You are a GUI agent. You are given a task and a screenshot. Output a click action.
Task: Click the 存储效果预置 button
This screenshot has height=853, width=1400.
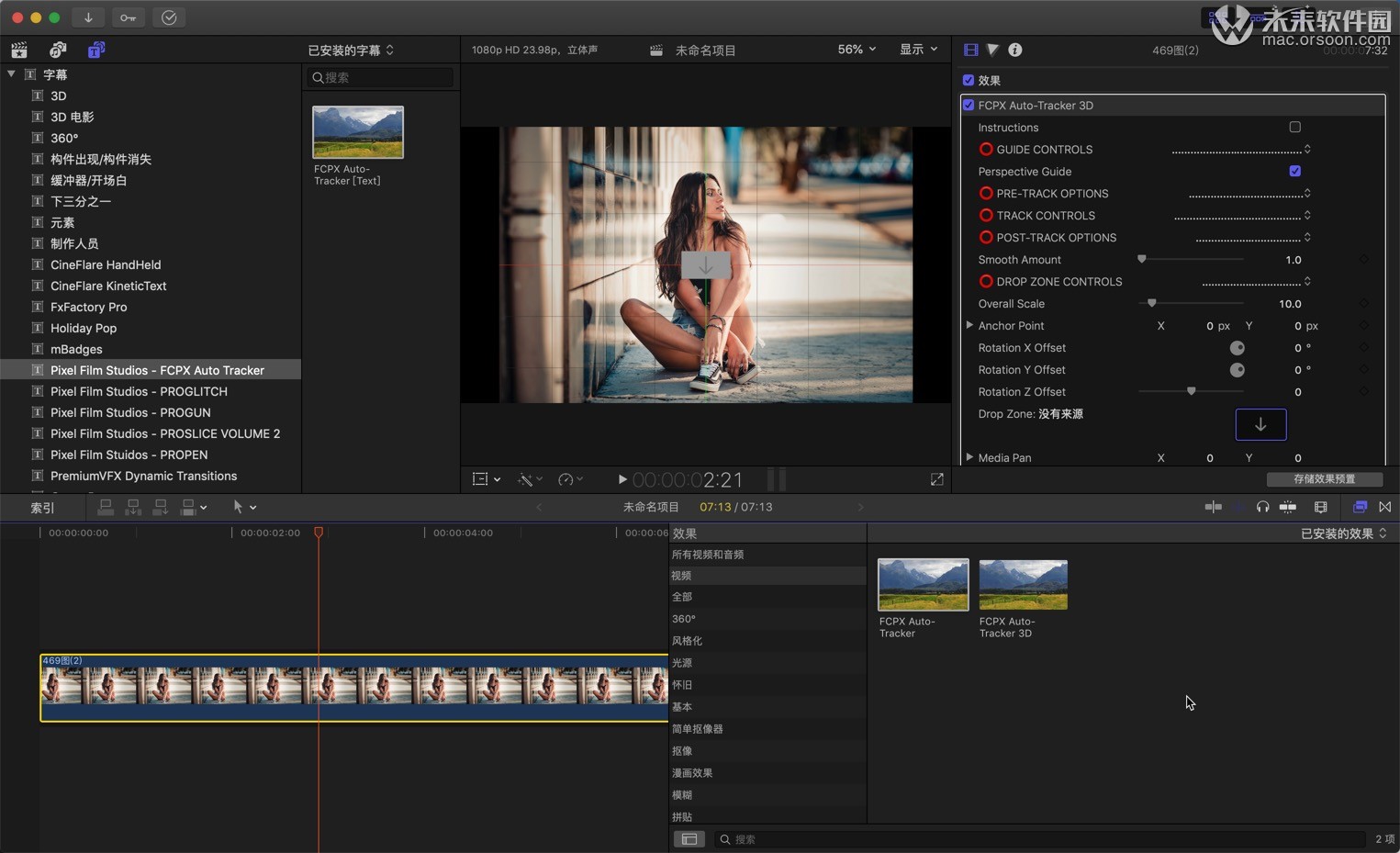1324,479
